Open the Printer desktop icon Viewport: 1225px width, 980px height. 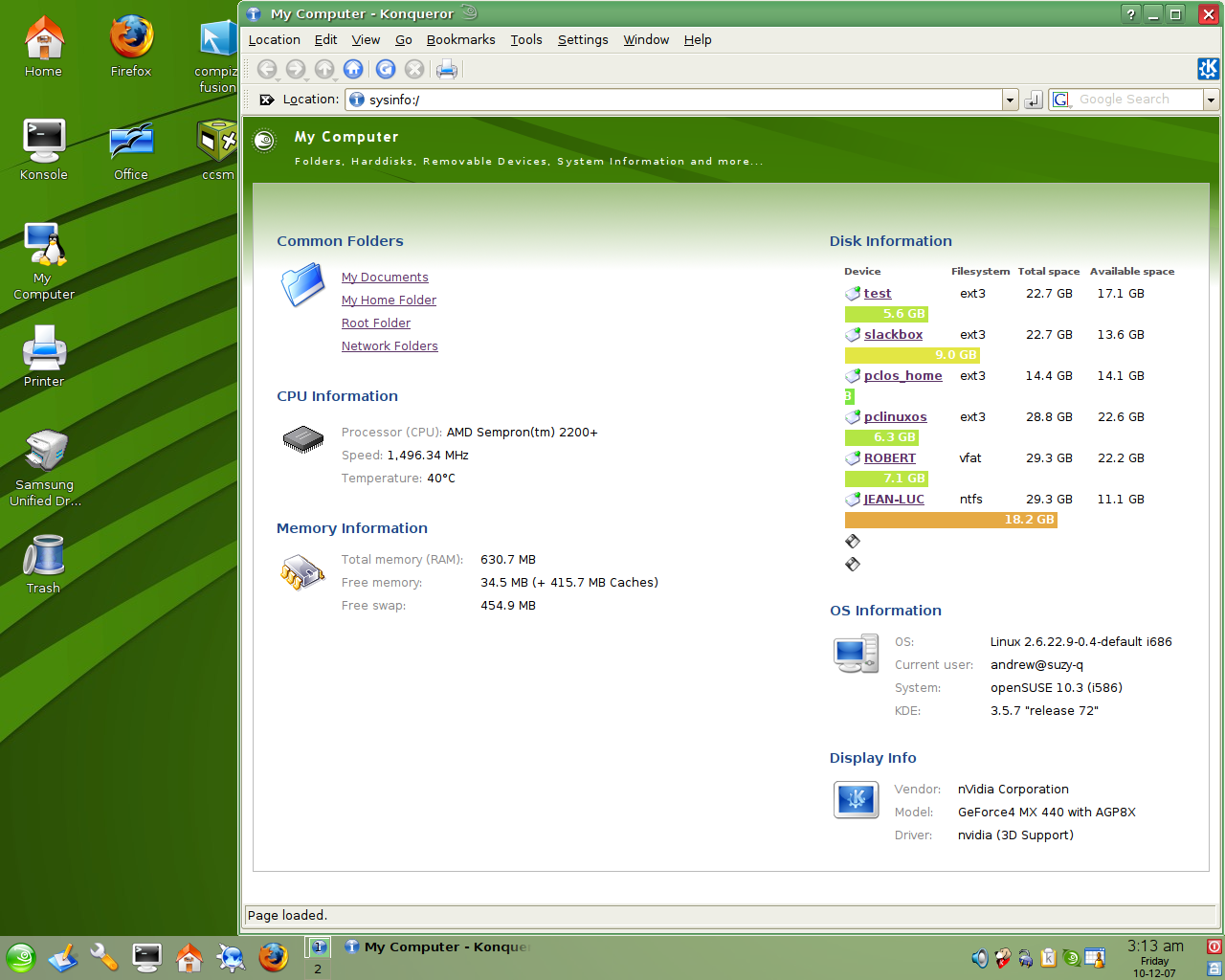pos(44,355)
